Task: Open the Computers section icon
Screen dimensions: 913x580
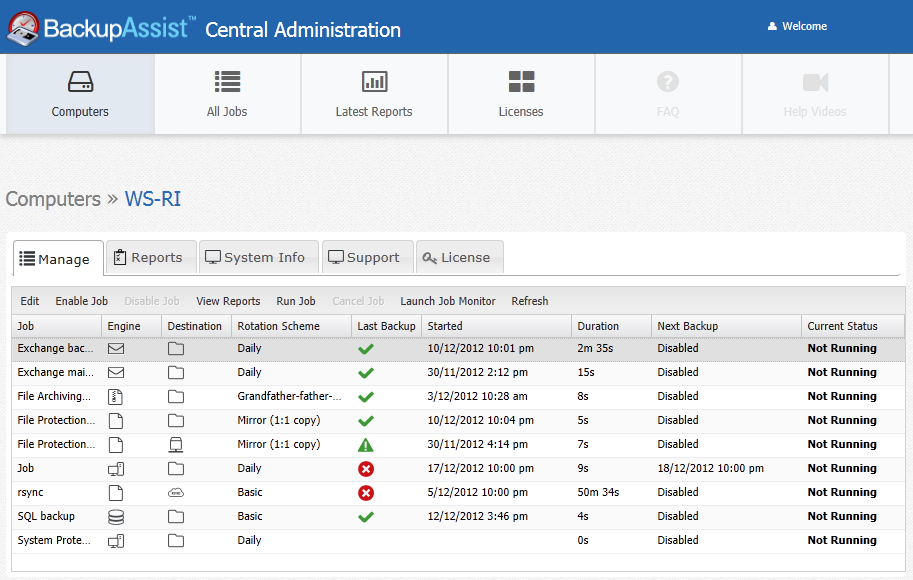Action: [80, 82]
